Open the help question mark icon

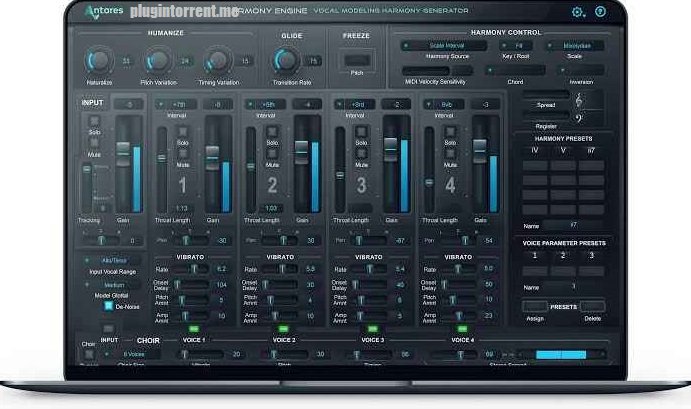600,11
